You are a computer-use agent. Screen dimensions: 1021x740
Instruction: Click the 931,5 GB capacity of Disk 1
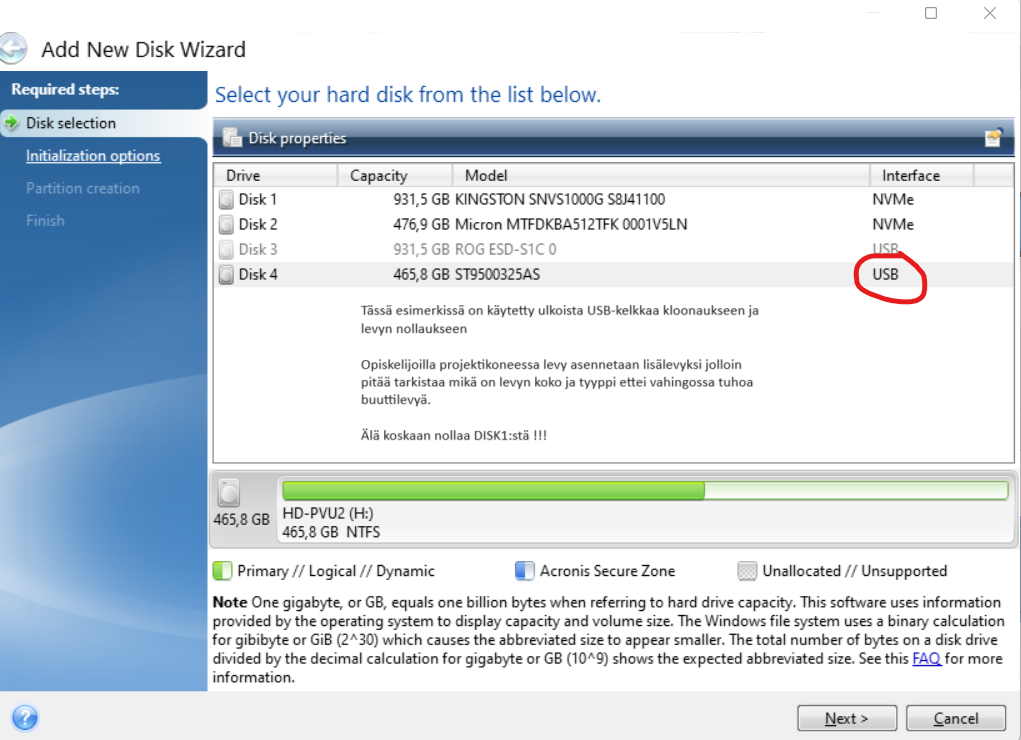point(421,199)
